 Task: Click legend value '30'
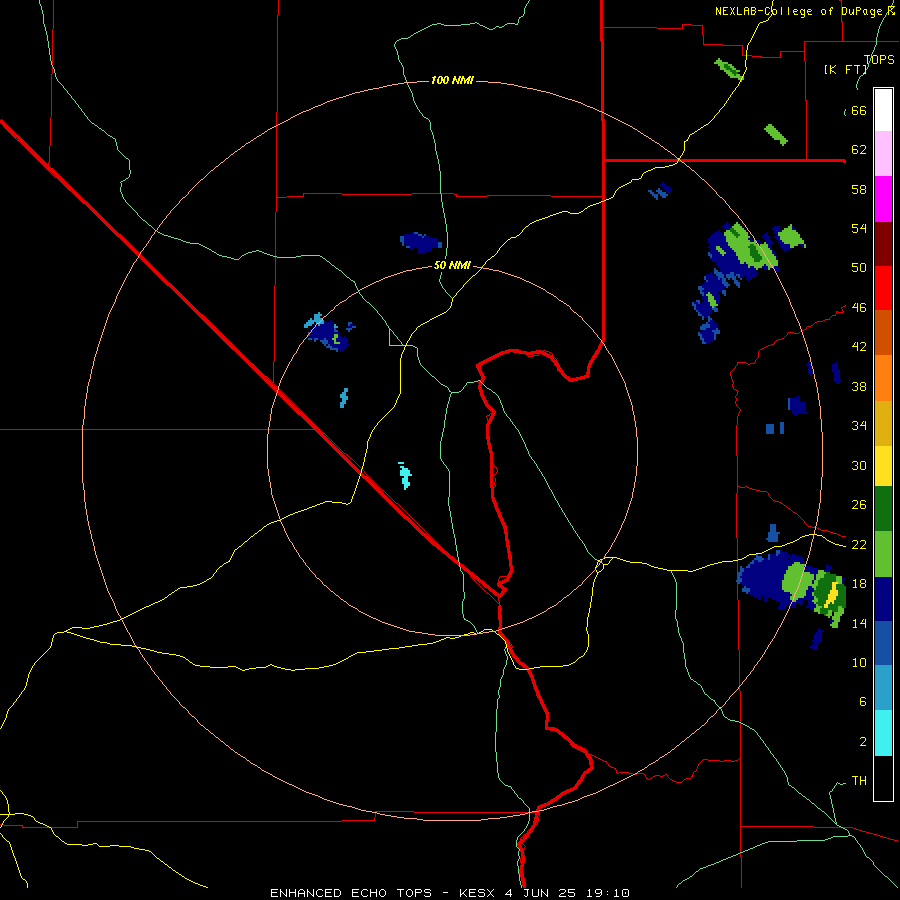tap(859, 465)
